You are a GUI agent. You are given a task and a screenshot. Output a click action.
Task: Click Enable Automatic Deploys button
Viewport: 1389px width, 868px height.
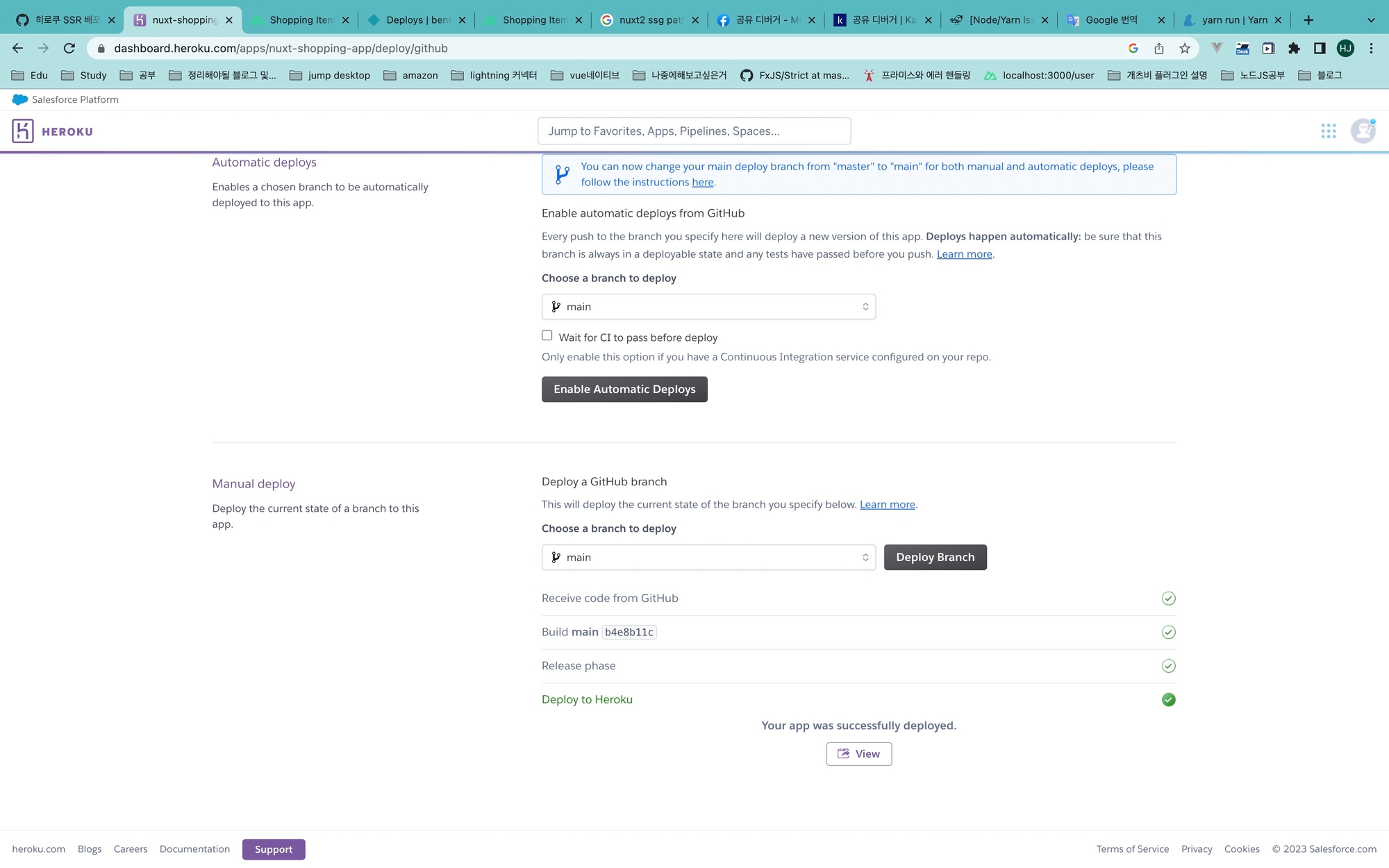click(624, 390)
